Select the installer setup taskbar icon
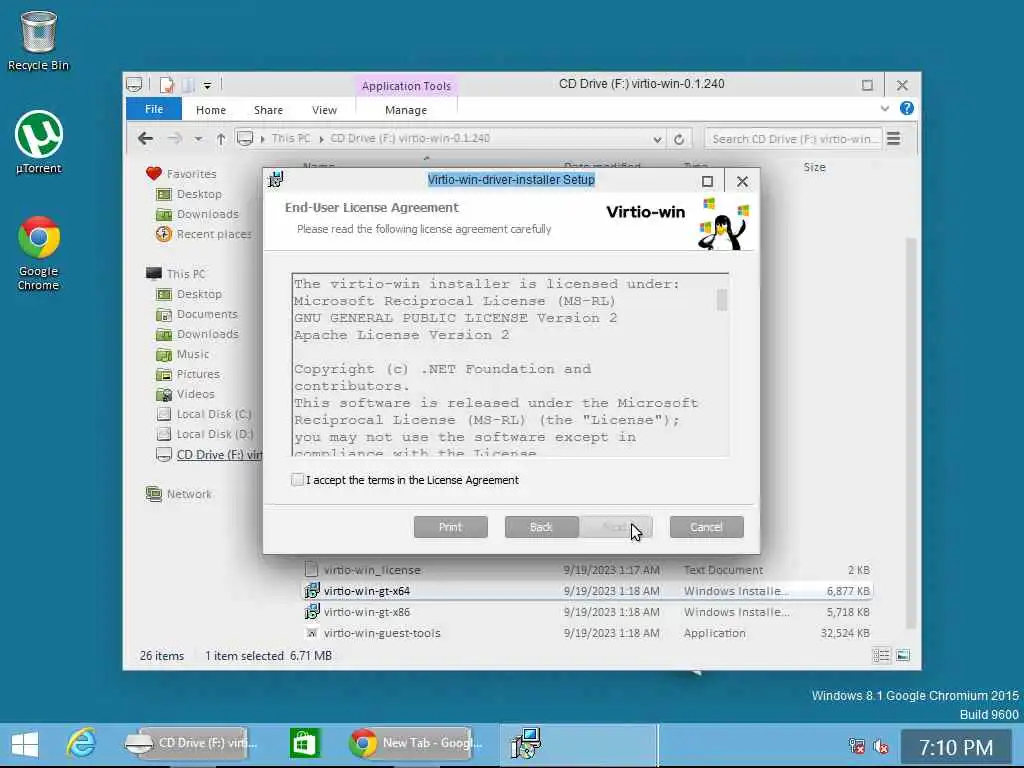Image resolution: width=1024 pixels, height=768 pixels. point(525,743)
